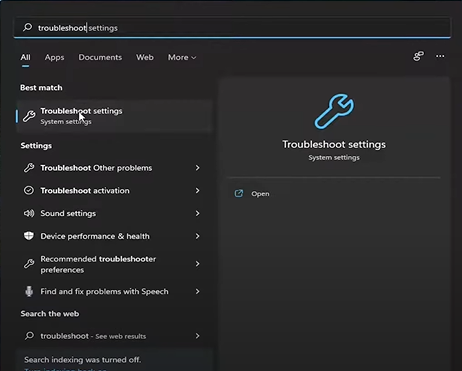This screenshot has height=371, width=462.
Task: Click the Open external-link icon
Action: [239, 193]
